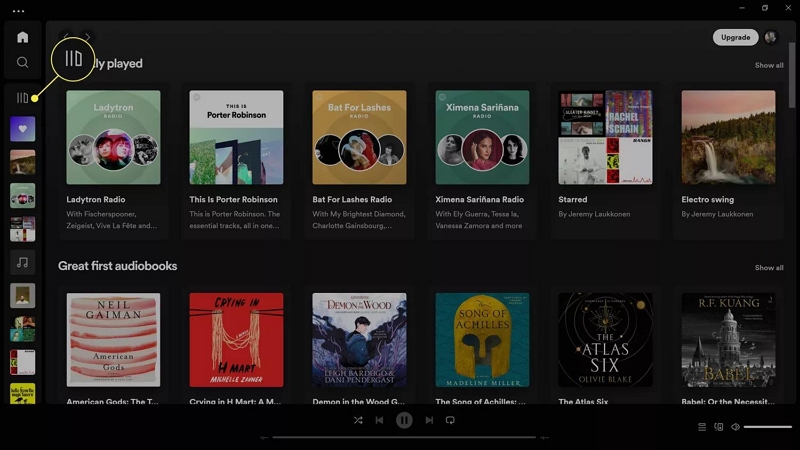Viewport: 800px width, 450px height.
Task: Pause the current track
Action: tap(404, 420)
